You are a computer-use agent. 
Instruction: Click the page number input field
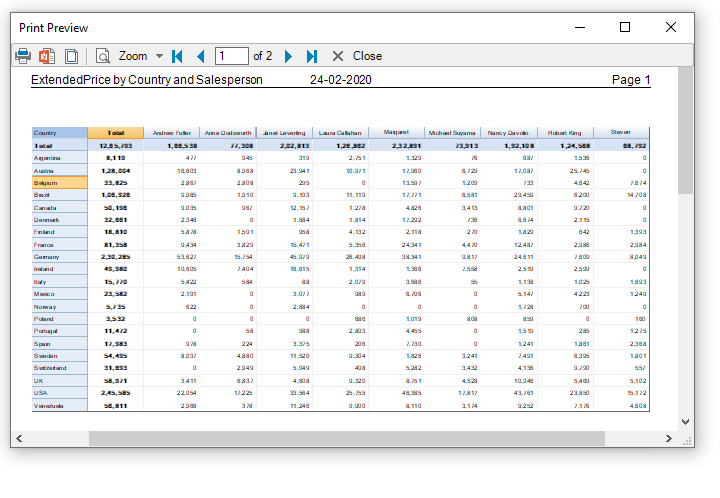tap(231, 56)
